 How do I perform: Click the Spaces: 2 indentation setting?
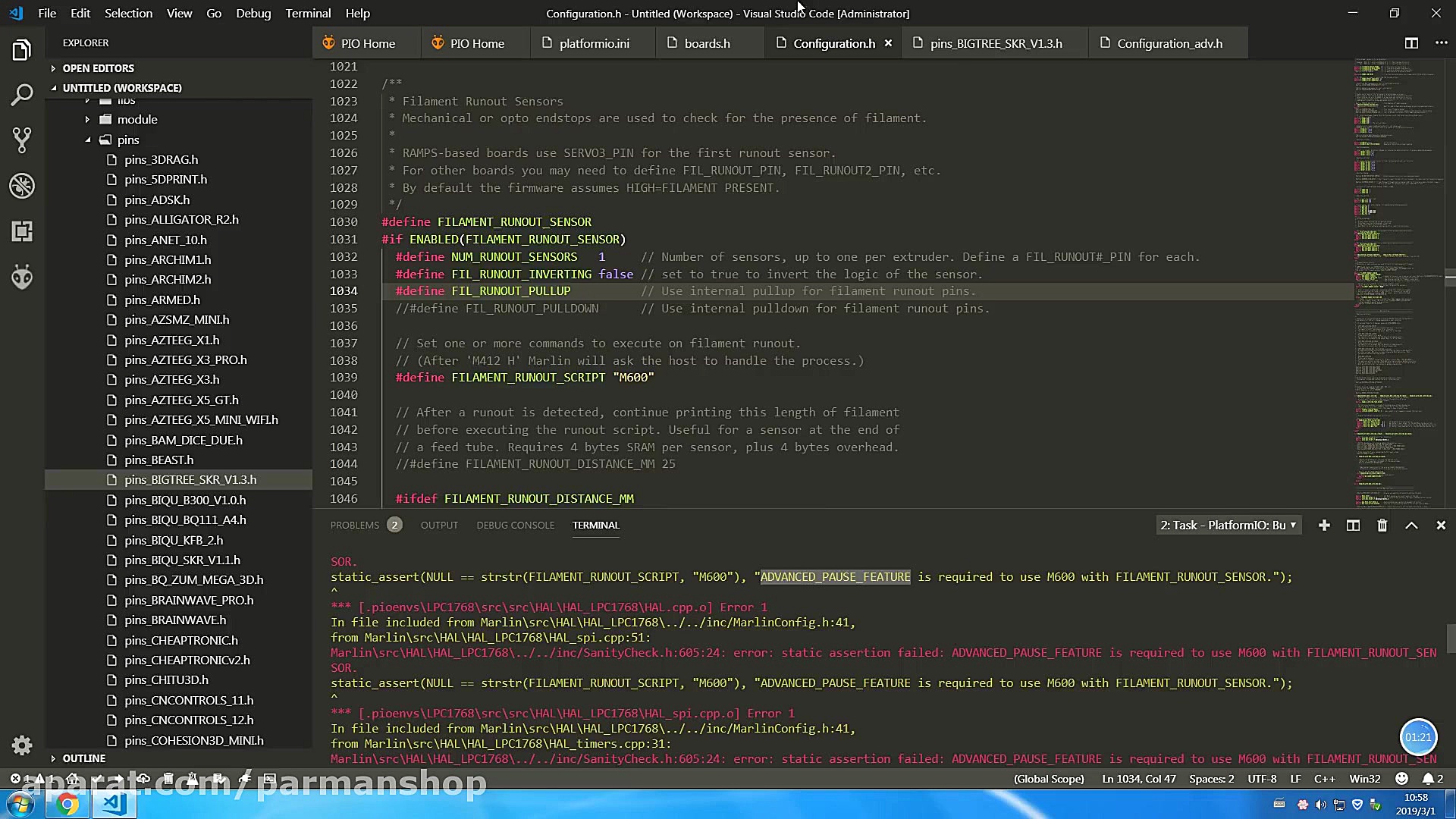[x=1211, y=779]
